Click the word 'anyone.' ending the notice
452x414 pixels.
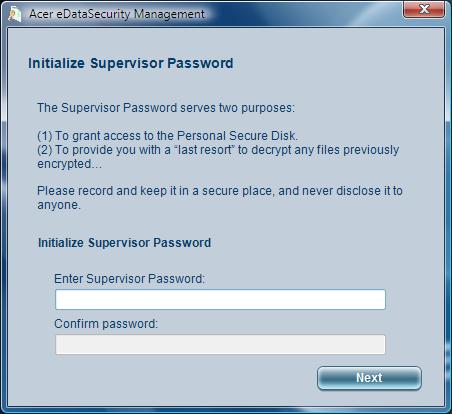(59, 205)
